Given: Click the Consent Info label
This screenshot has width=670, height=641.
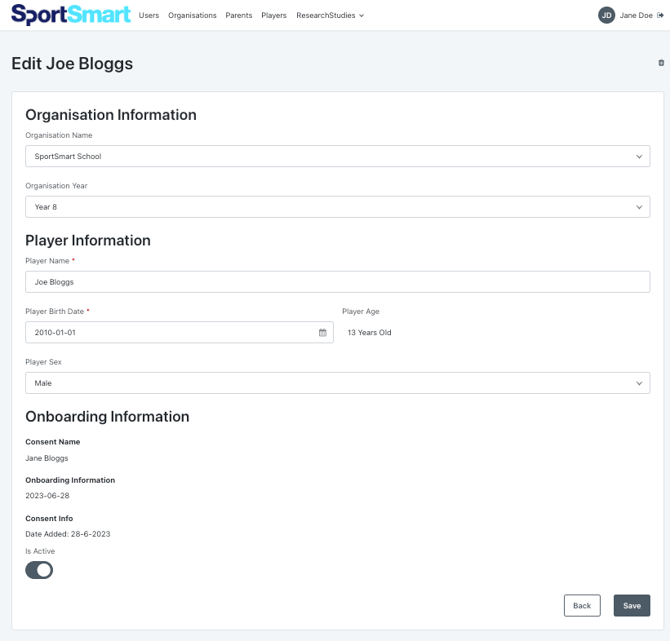Looking at the screenshot, I should click(49, 518).
